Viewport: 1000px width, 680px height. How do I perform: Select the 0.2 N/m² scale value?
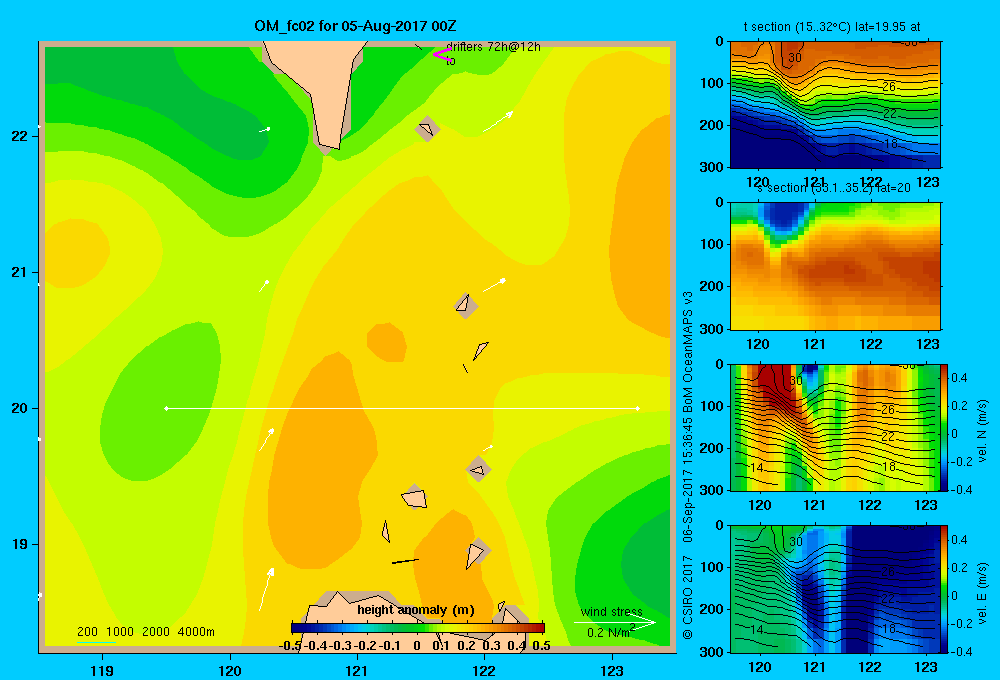[611, 632]
